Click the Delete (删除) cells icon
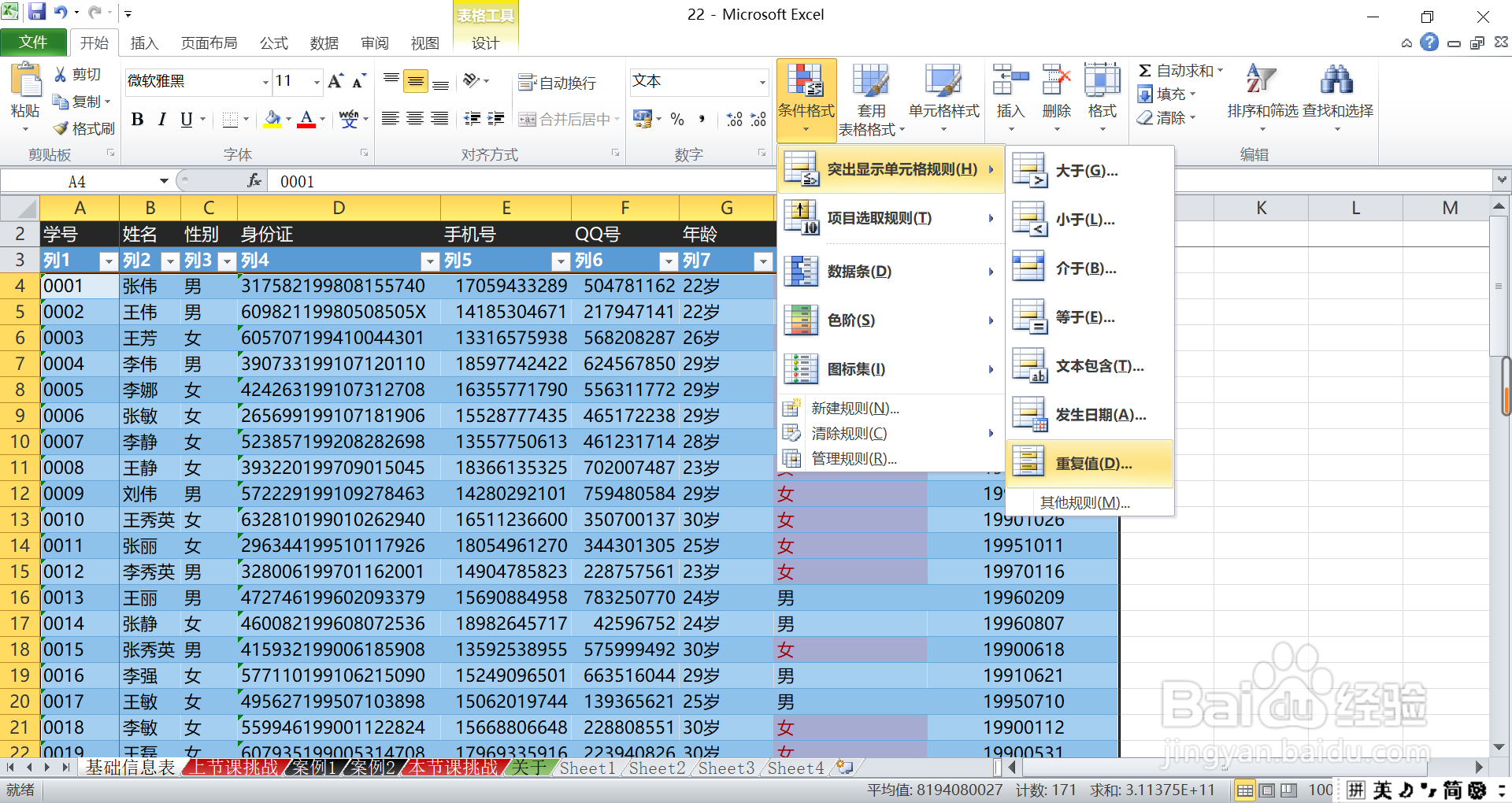The height and width of the screenshot is (803, 1512). (x=1056, y=82)
